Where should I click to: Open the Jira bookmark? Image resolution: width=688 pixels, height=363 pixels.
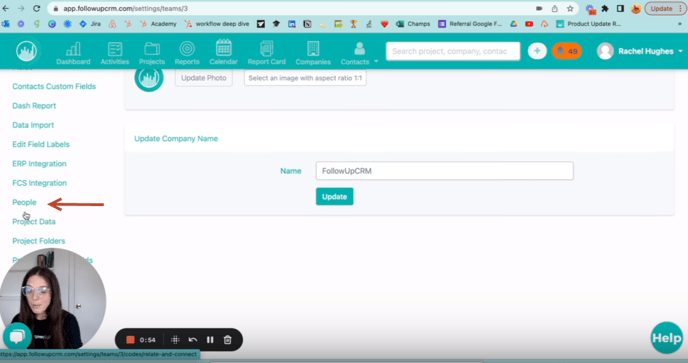(x=90, y=24)
